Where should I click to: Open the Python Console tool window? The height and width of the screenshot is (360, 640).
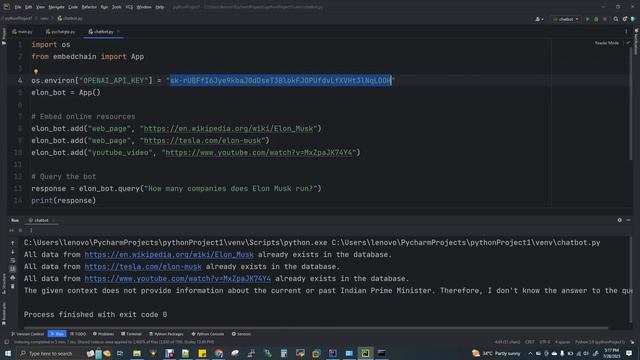(208, 334)
